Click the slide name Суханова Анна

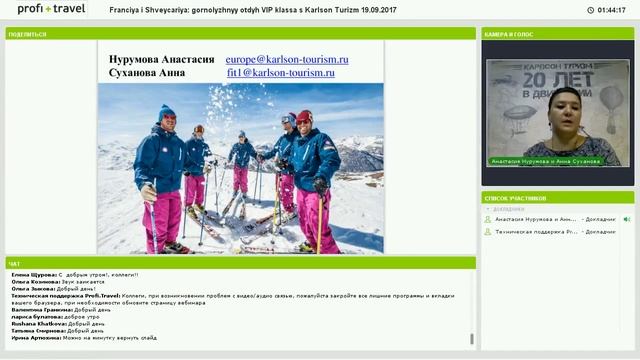point(147,73)
